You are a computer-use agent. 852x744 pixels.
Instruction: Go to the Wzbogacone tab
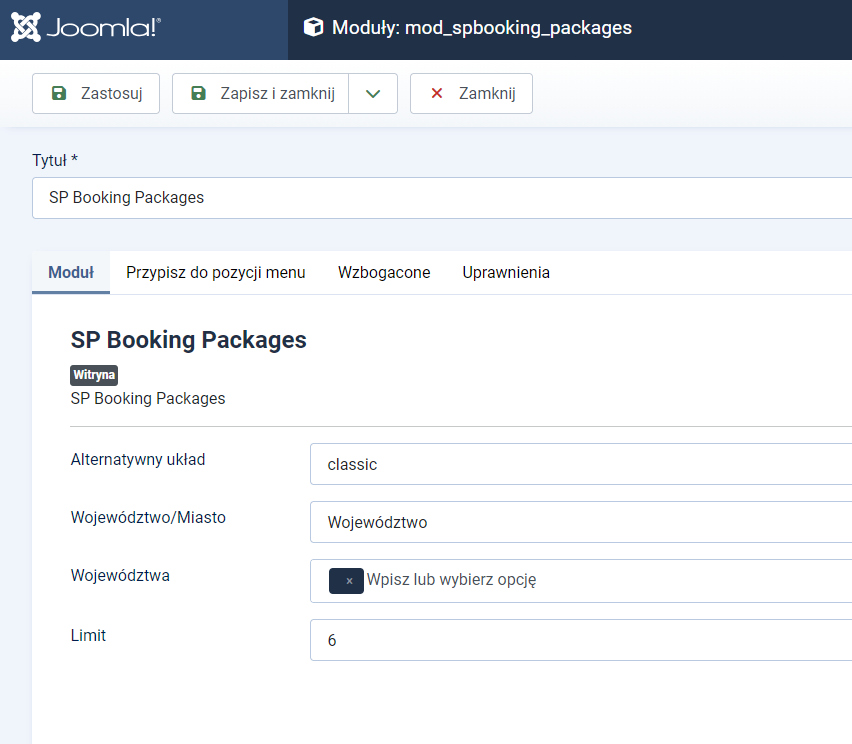click(x=384, y=273)
